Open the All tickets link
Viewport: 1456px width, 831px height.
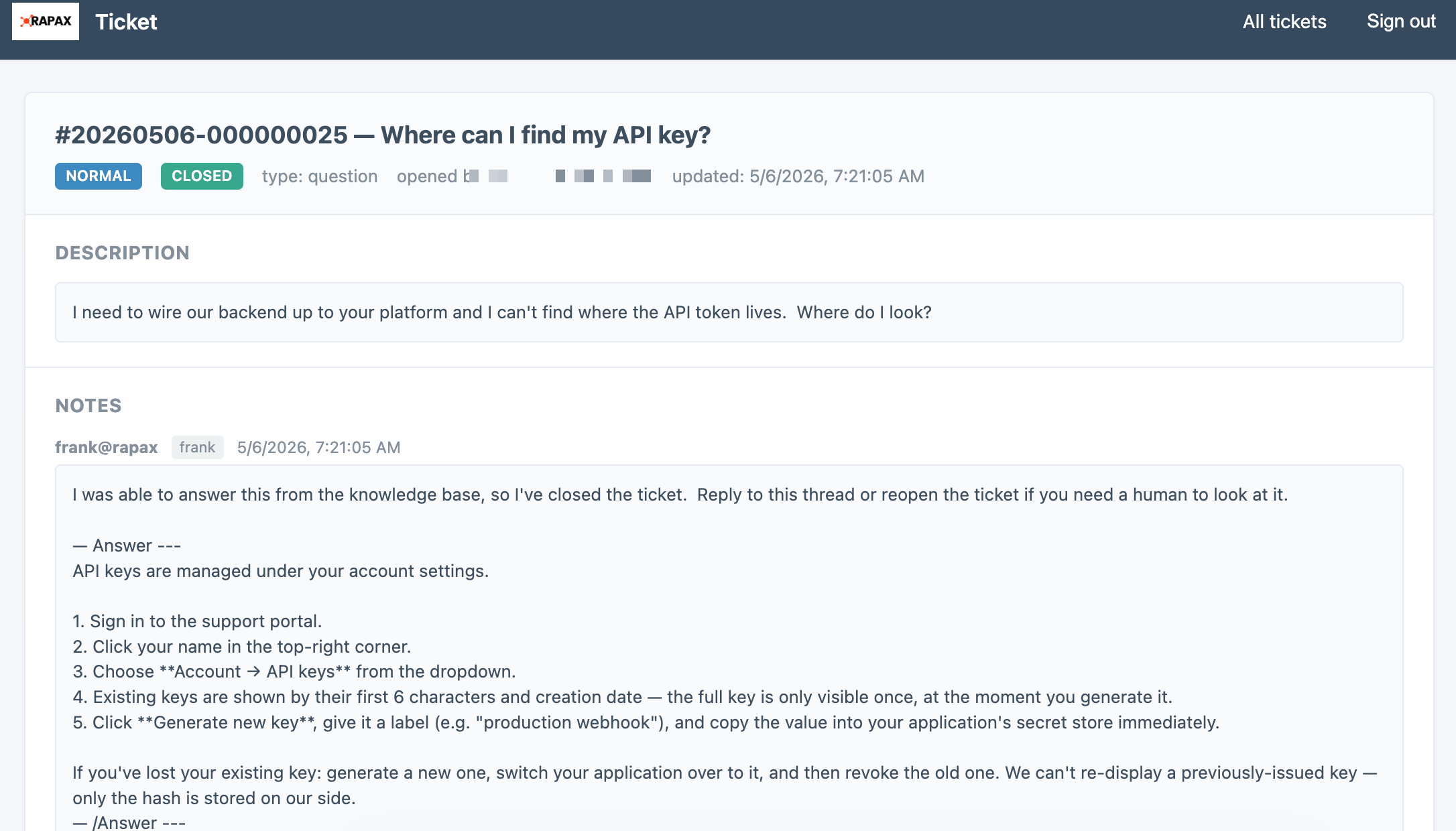click(x=1284, y=21)
